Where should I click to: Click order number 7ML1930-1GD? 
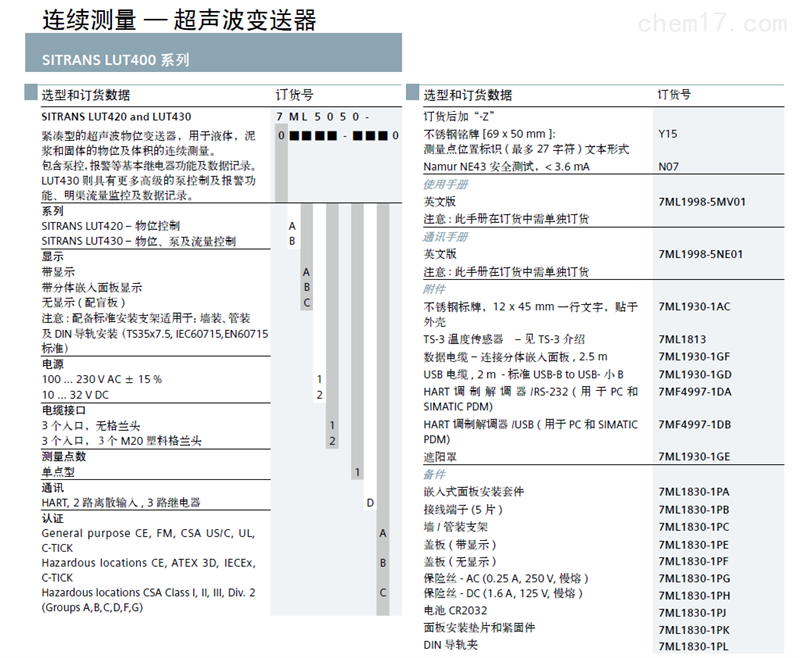[x=695, y=374]
